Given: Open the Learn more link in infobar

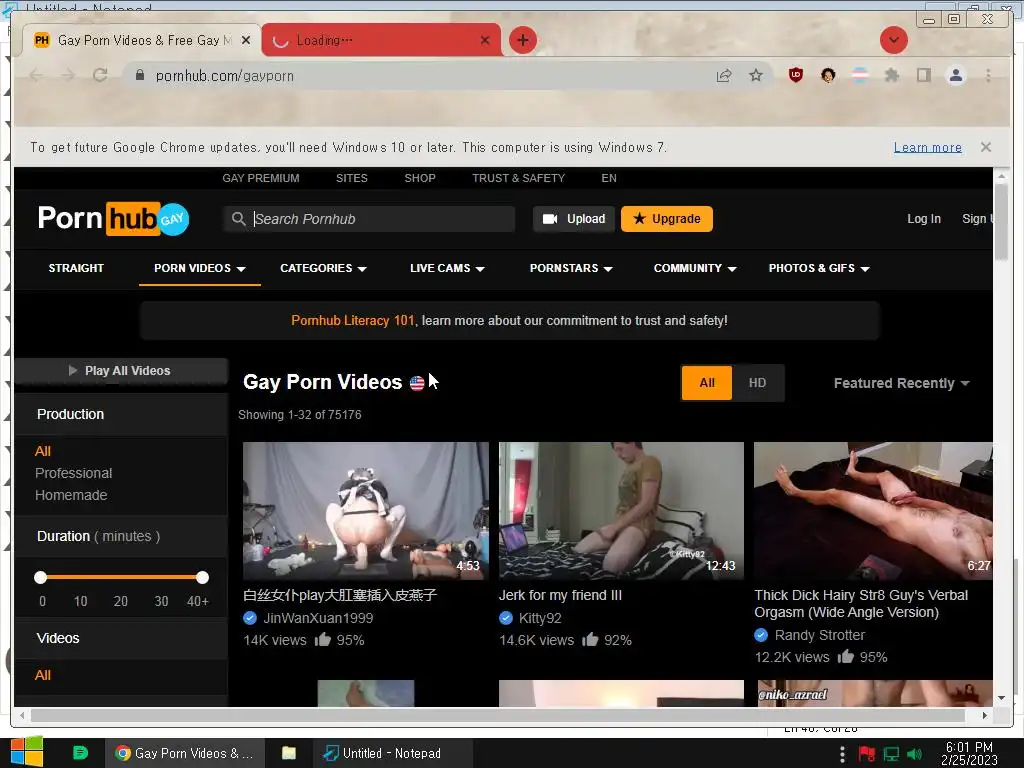Looking at the screenshot, I should (x=927, y=148).
